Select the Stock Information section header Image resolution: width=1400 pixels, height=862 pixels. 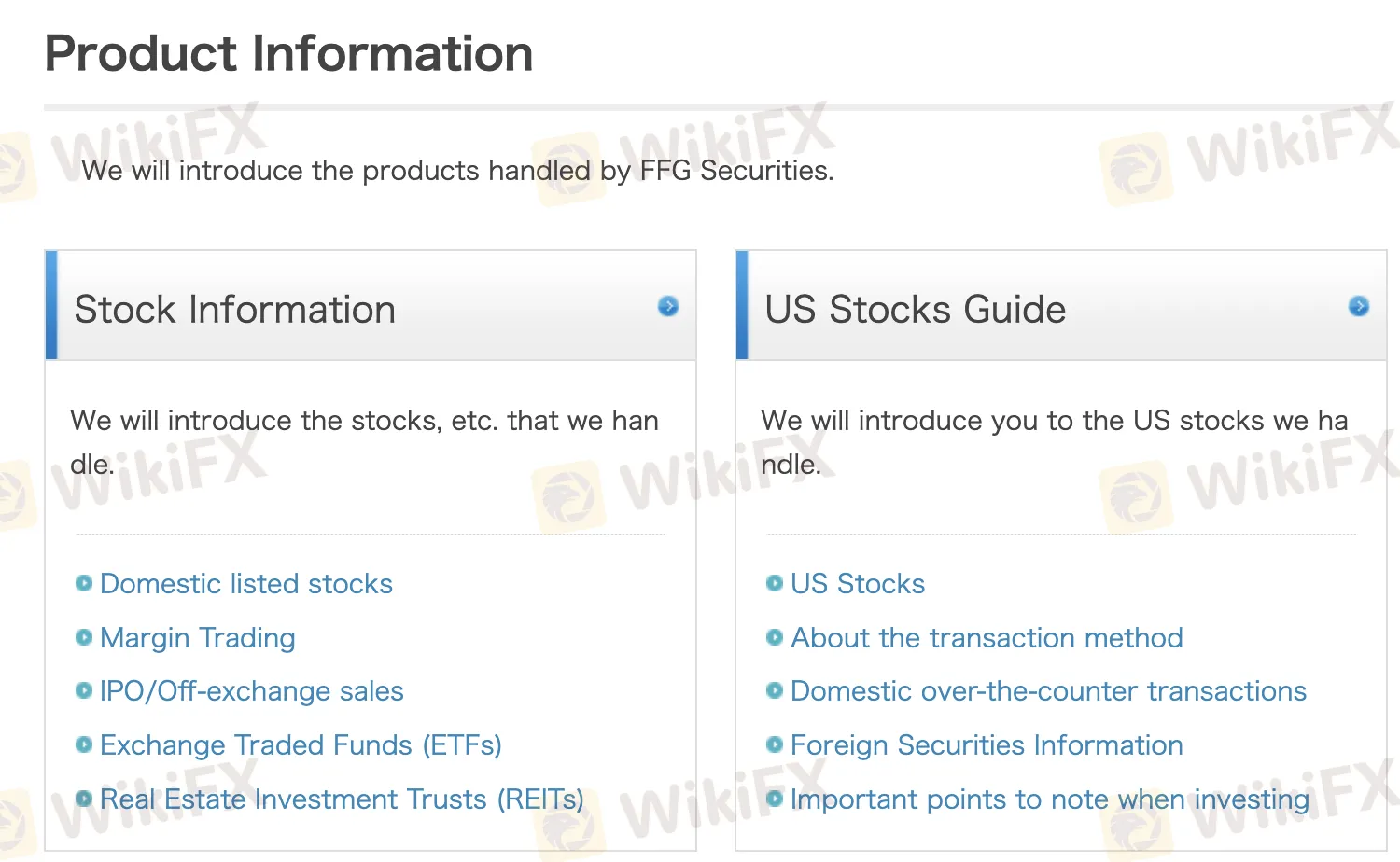[x=371, y=305]
